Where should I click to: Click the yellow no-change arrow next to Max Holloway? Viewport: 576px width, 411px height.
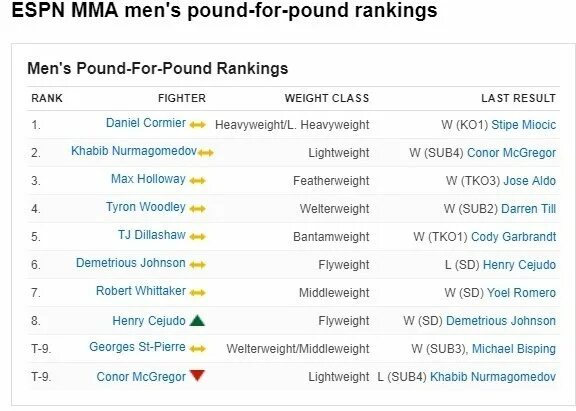[197, 181]
